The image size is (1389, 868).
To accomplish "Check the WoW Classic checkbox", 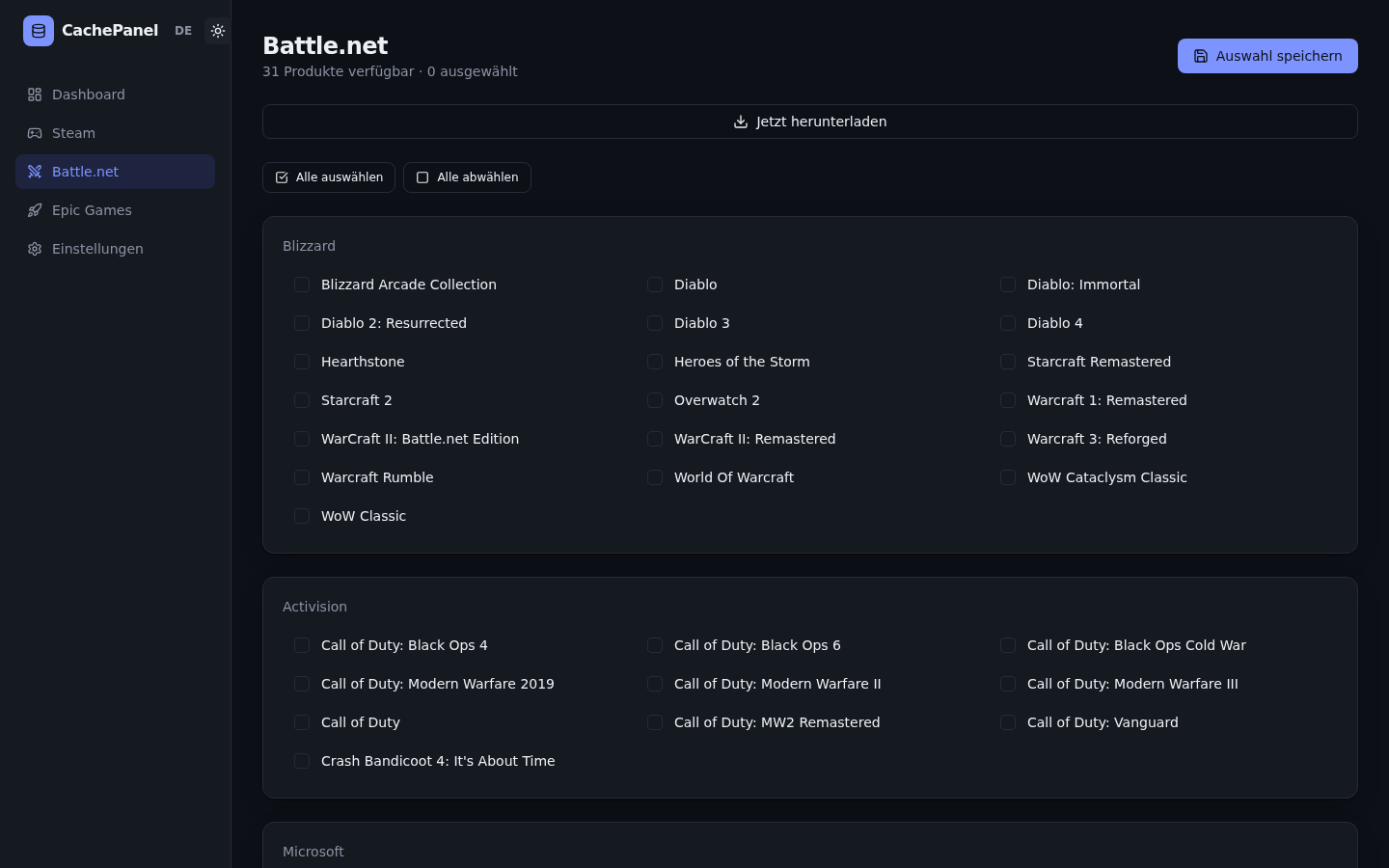I will click(x=302, y=516).
